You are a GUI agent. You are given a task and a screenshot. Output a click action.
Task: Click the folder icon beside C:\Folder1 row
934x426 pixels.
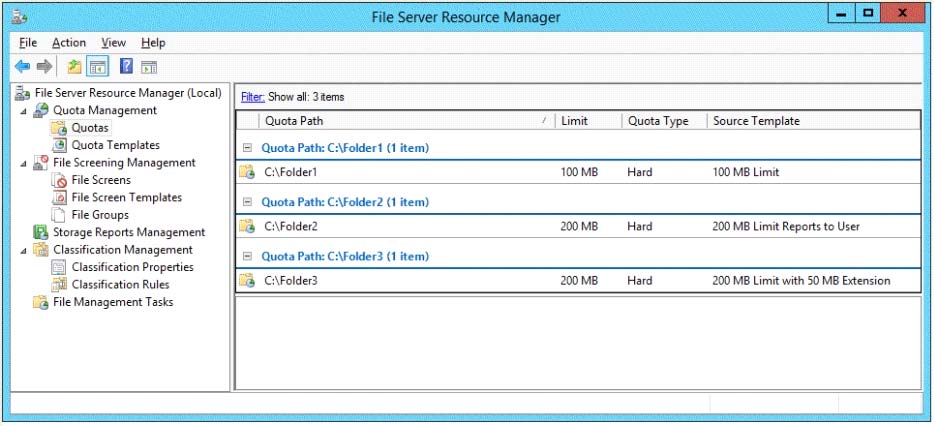(247, 172)
